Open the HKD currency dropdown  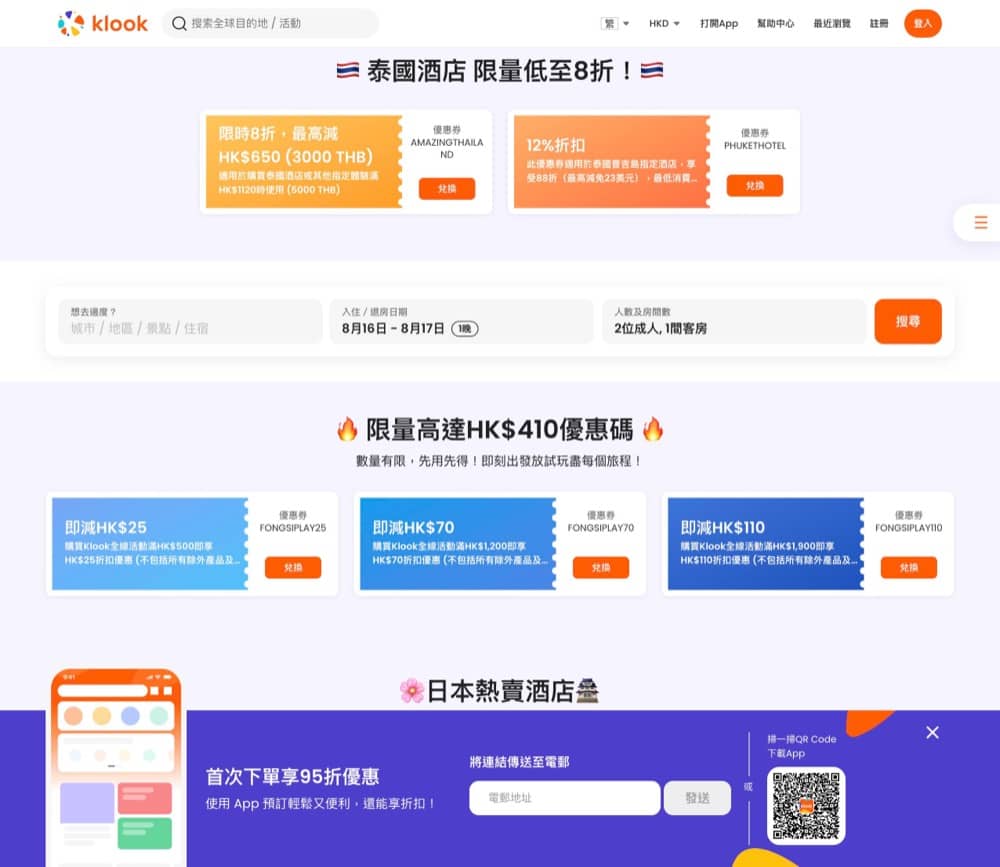(663, 23)
